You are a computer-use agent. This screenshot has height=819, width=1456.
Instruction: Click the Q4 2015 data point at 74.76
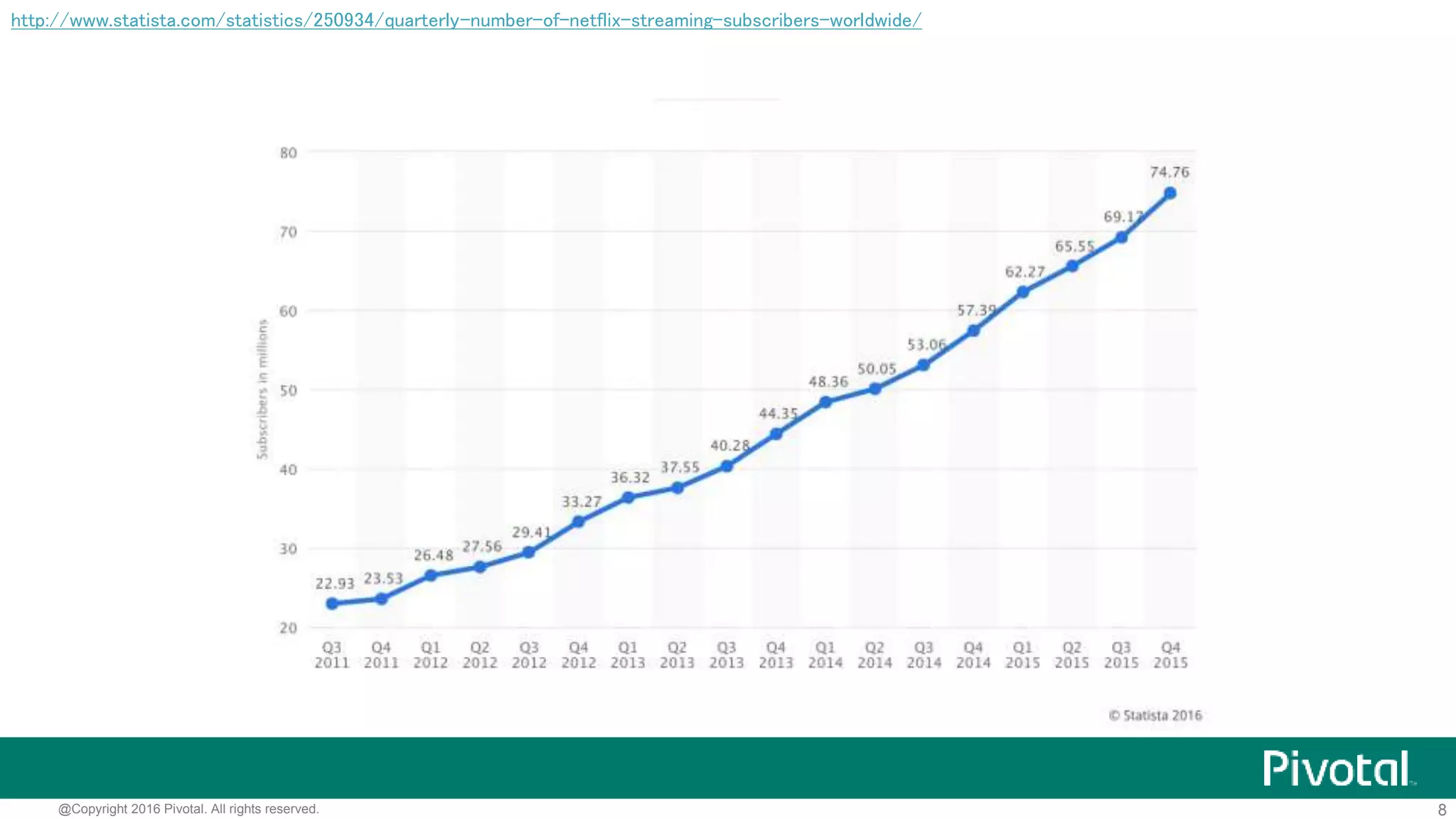(x=1170, y=193)
